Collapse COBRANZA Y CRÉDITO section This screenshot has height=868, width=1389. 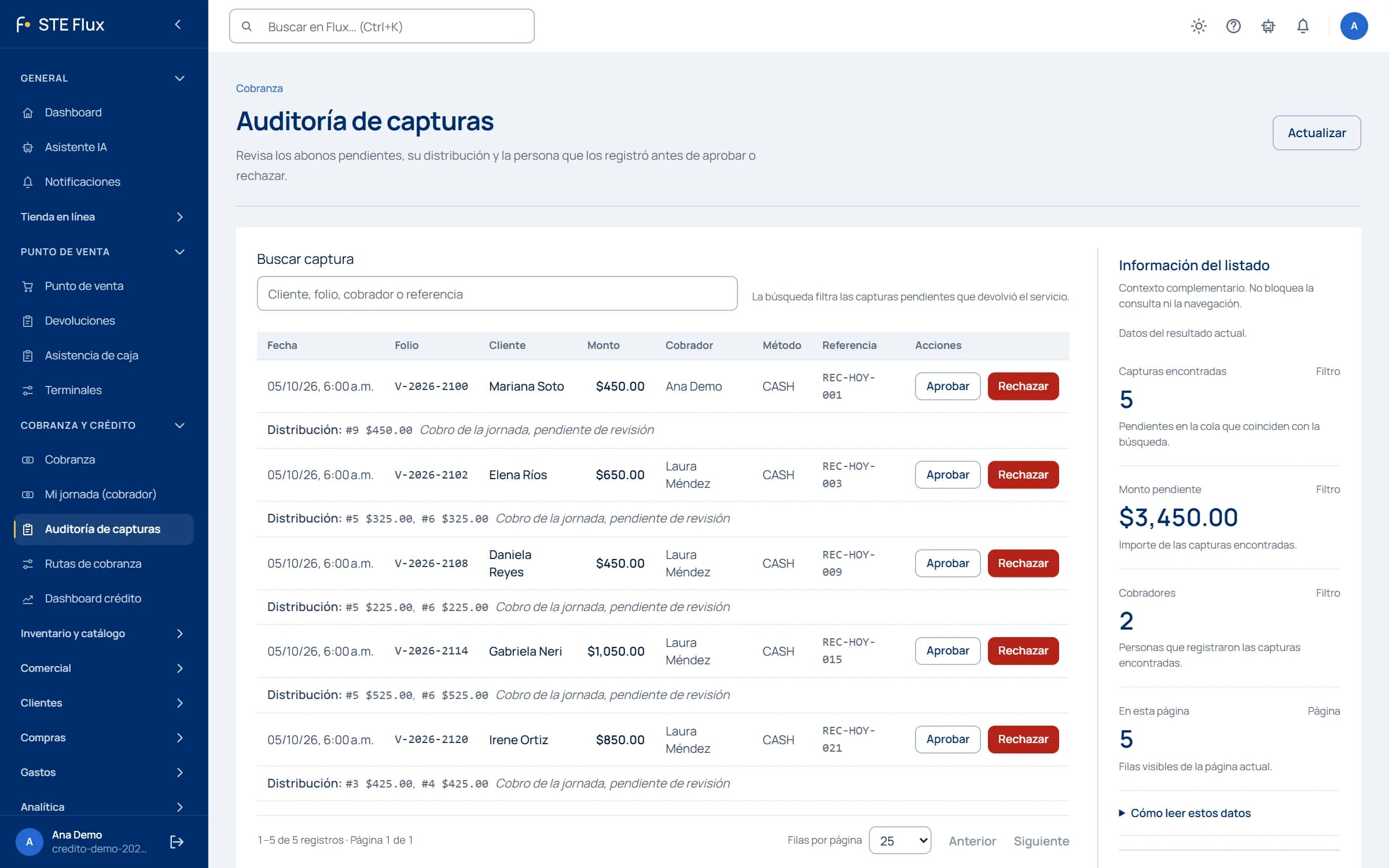coord(104,425)
